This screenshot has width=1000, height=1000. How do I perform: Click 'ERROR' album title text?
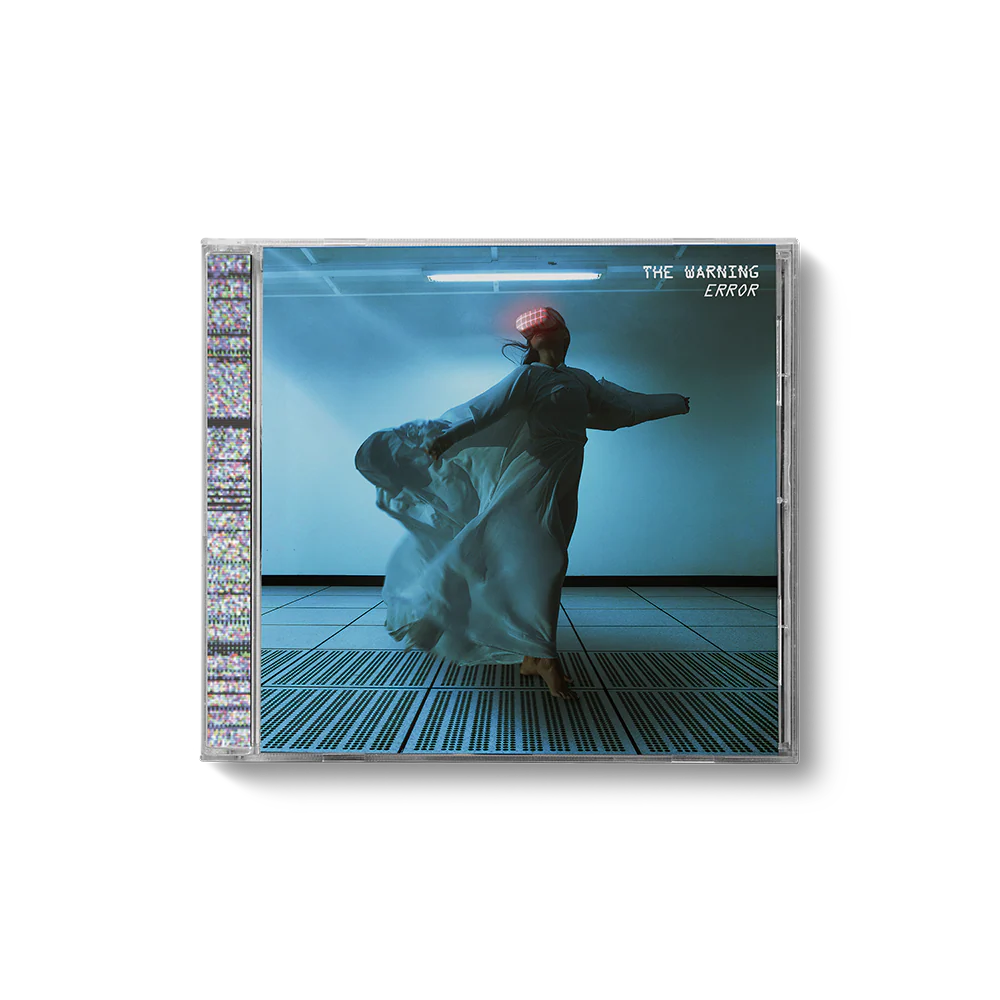pos(730,291)
